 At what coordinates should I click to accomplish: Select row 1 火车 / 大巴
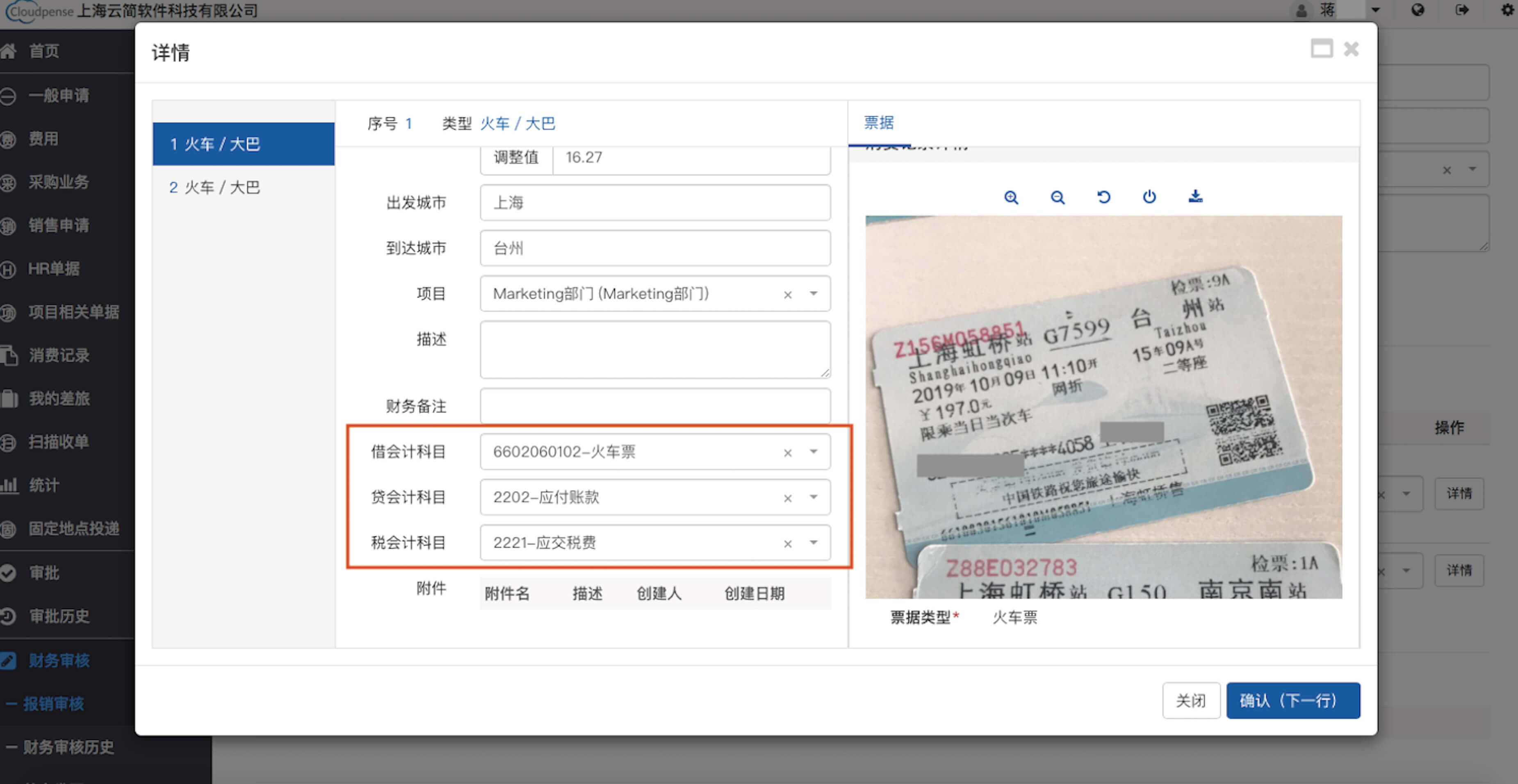244,144
